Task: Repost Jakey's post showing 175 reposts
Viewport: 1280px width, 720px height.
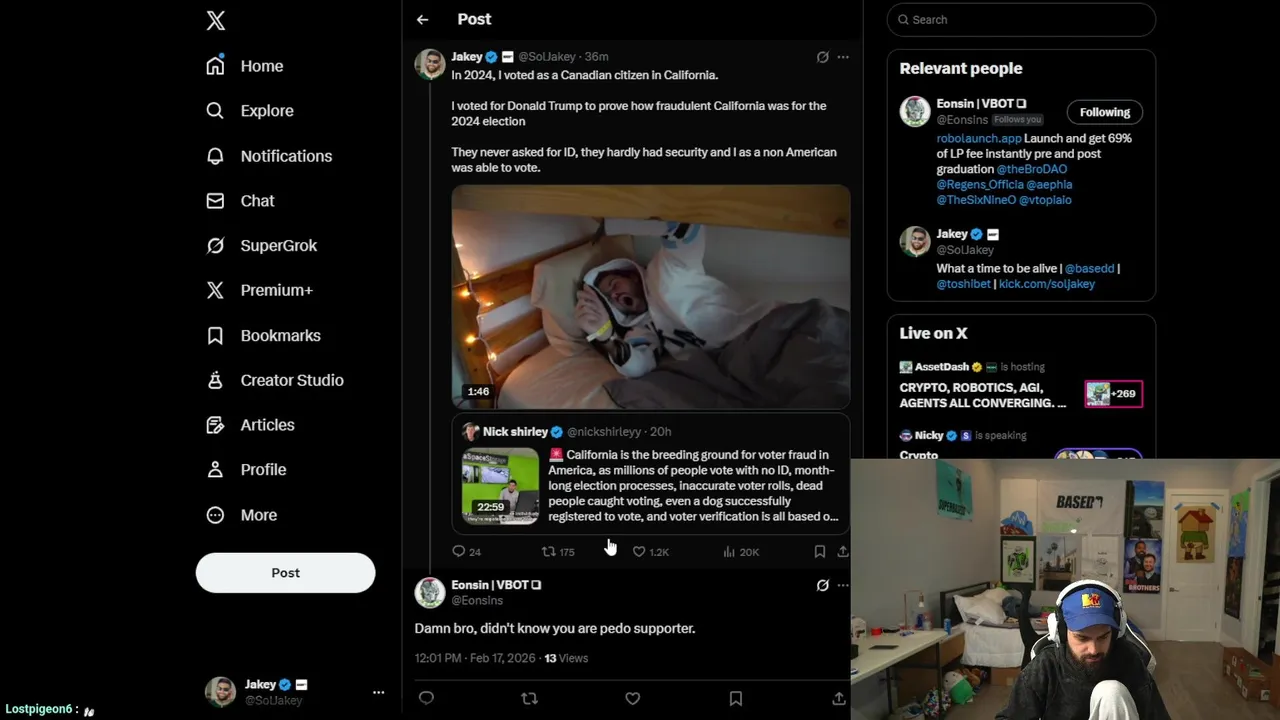Action: click(548, 551)
